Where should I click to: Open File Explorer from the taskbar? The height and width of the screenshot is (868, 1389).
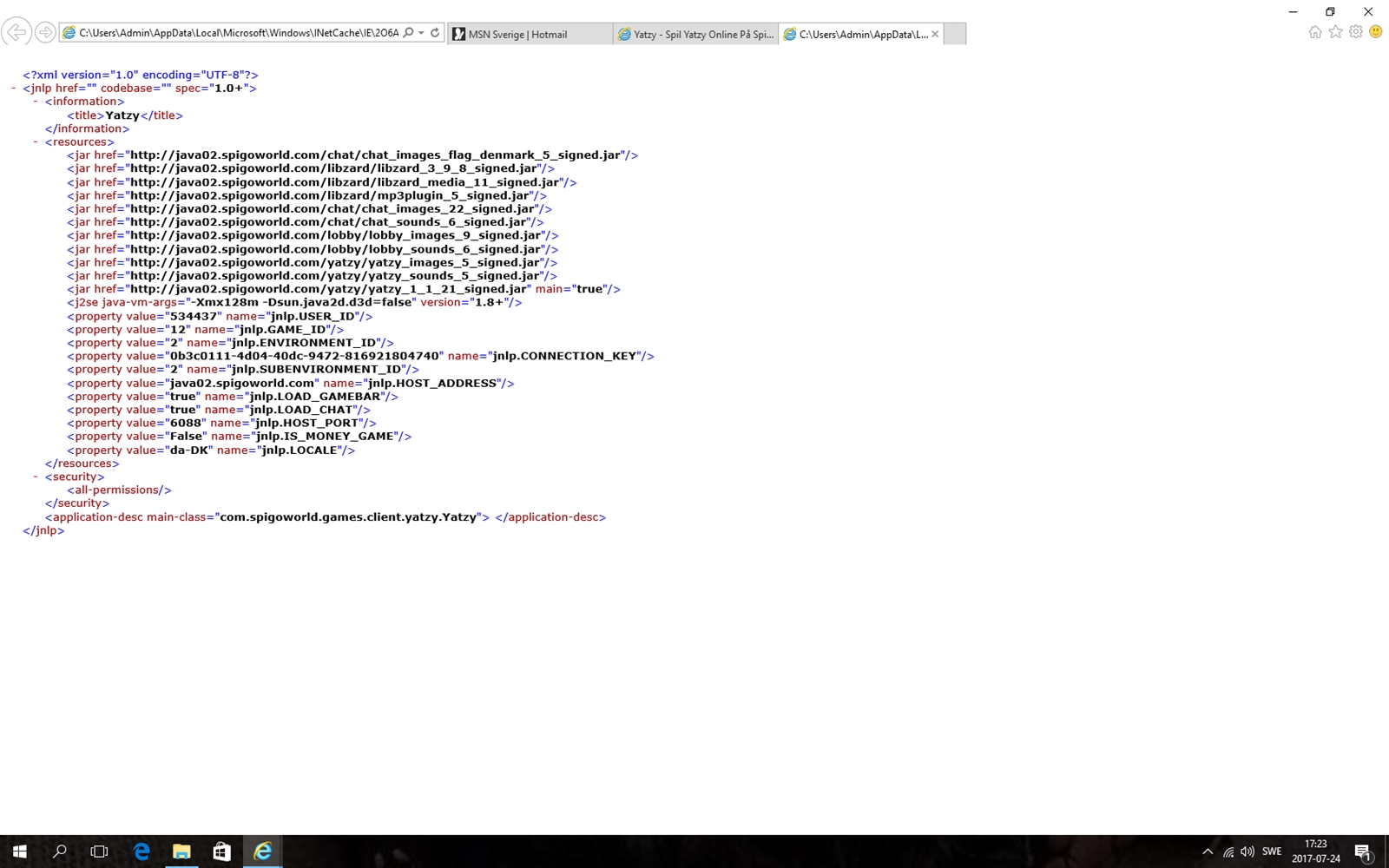[x=181, y=852]
